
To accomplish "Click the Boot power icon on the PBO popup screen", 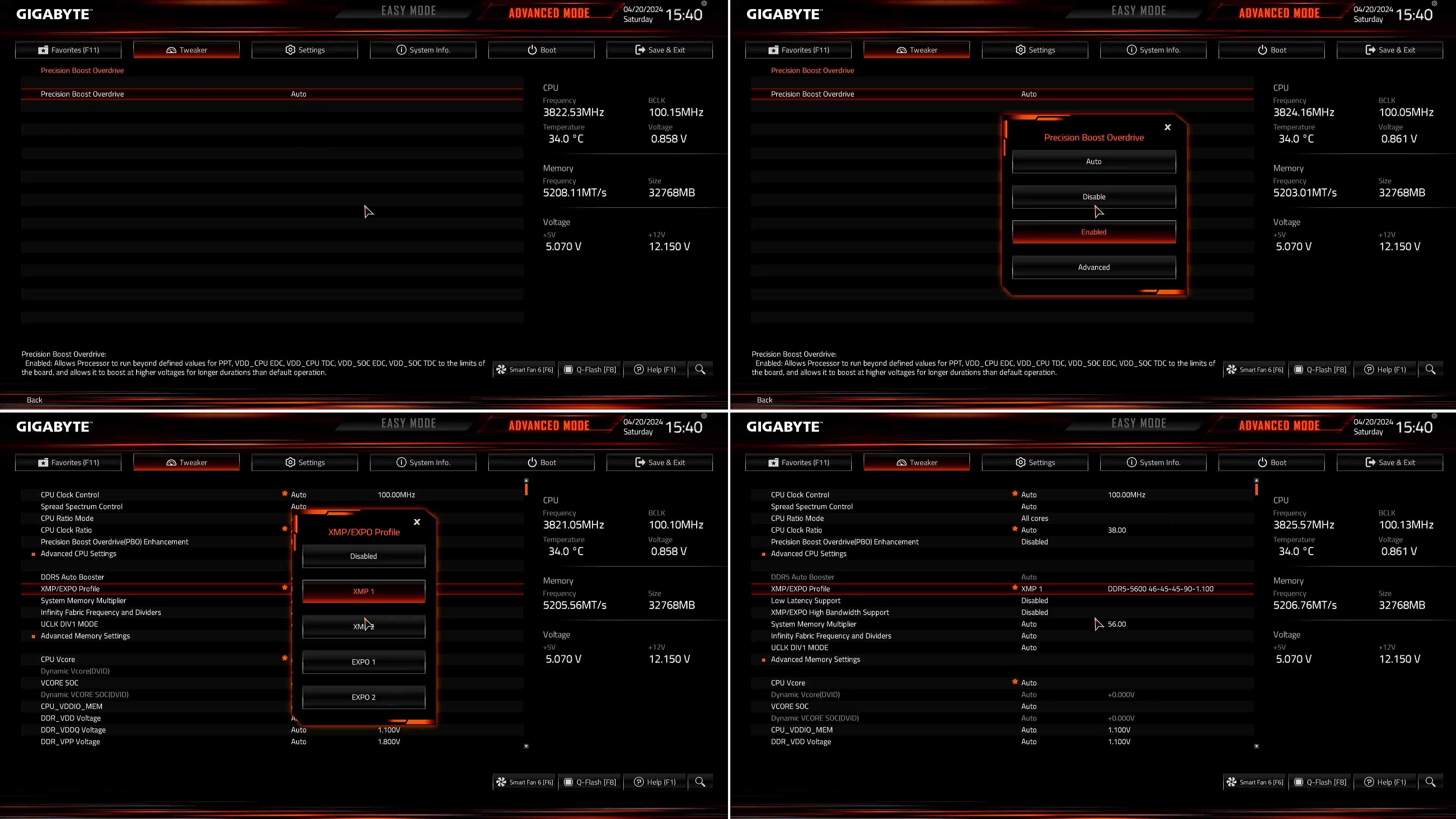I will pos(1262,50).
